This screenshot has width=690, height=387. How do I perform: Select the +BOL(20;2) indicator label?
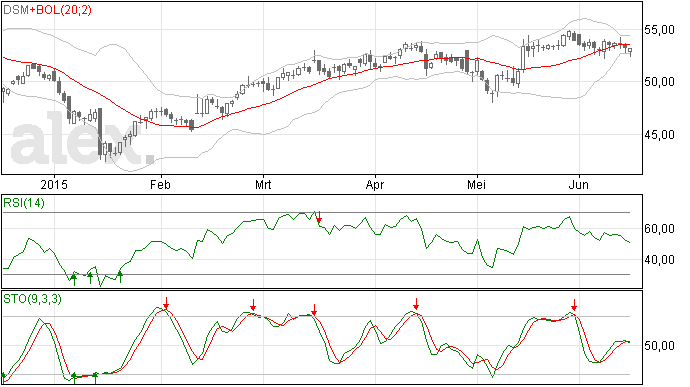(61, 10)
